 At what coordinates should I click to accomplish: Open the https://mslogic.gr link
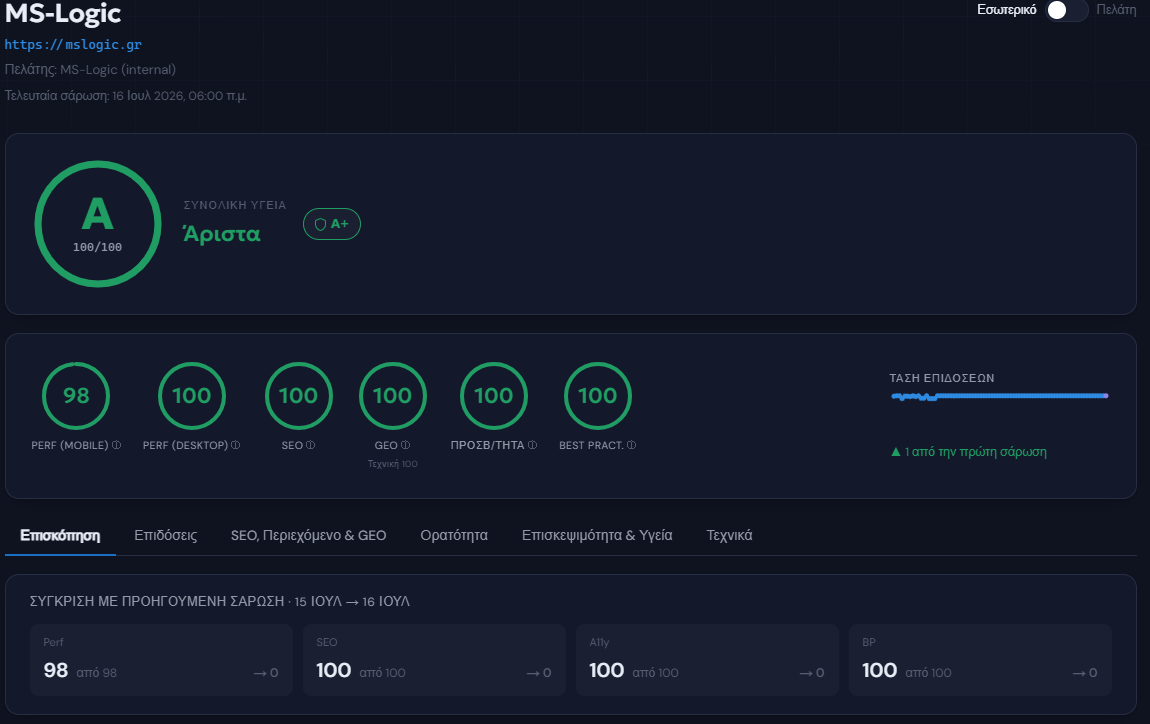pos(73,45)
